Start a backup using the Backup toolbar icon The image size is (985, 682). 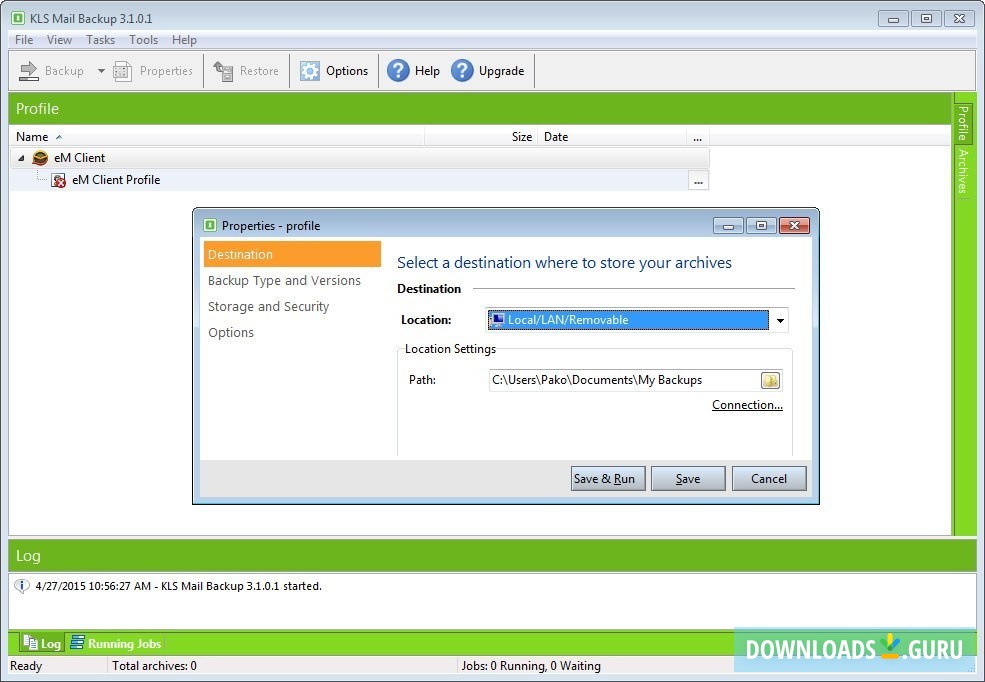[28, 70]
